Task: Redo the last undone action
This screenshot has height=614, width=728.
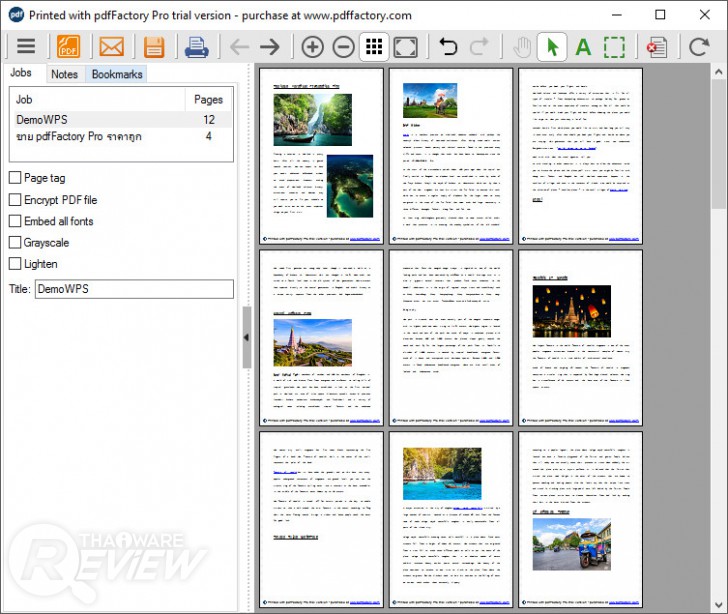Action: (479, 46)
